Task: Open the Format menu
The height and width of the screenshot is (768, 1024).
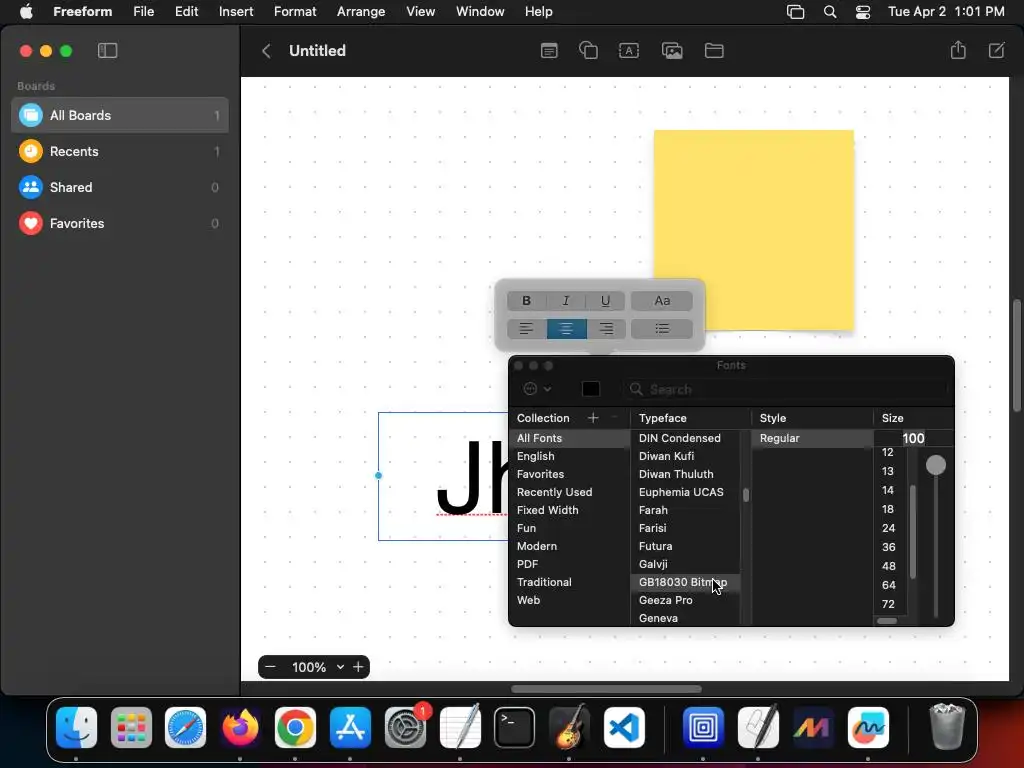Action: (x=295, y=11)
